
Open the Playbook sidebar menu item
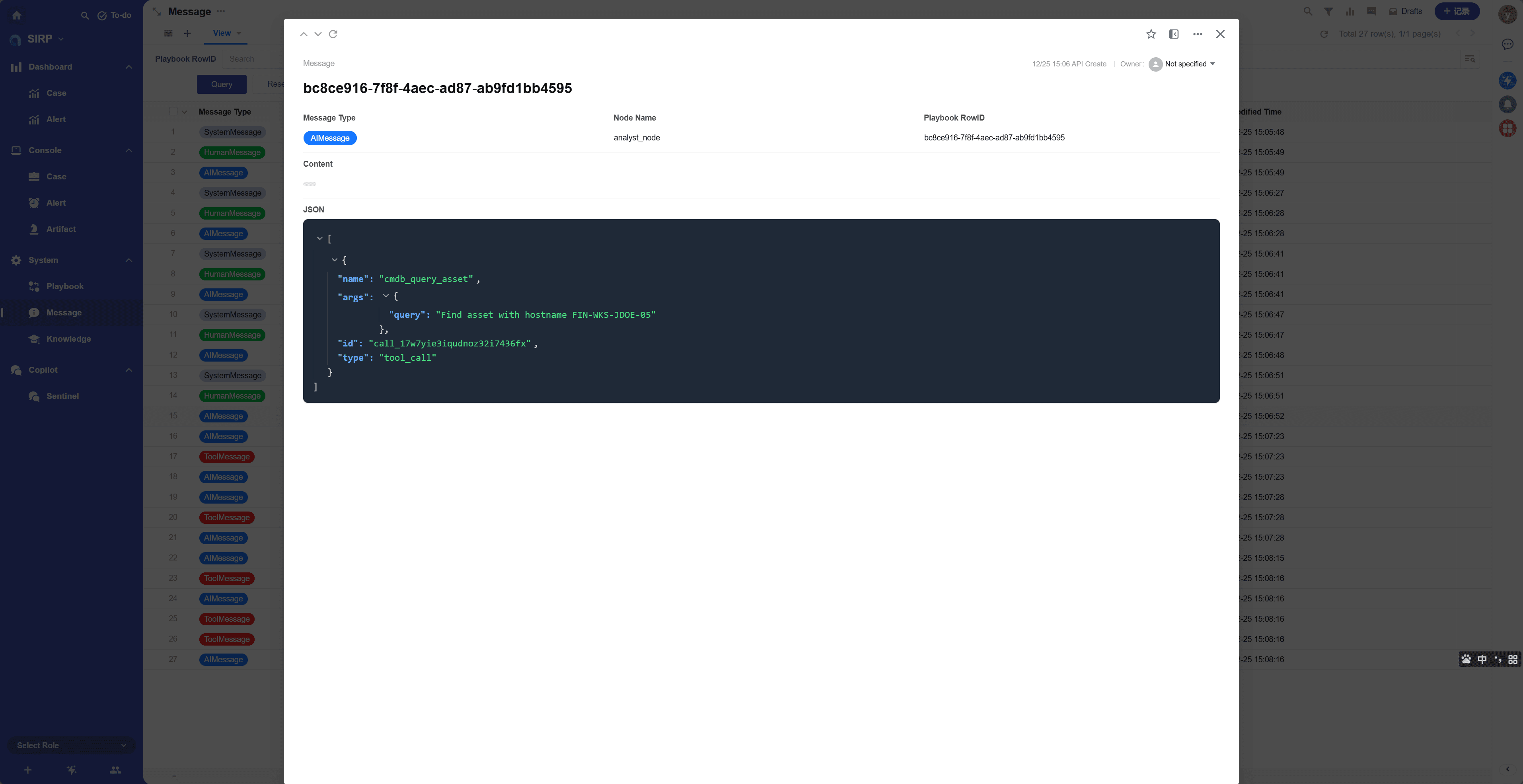pyautogui.click(x=64, y=286)
